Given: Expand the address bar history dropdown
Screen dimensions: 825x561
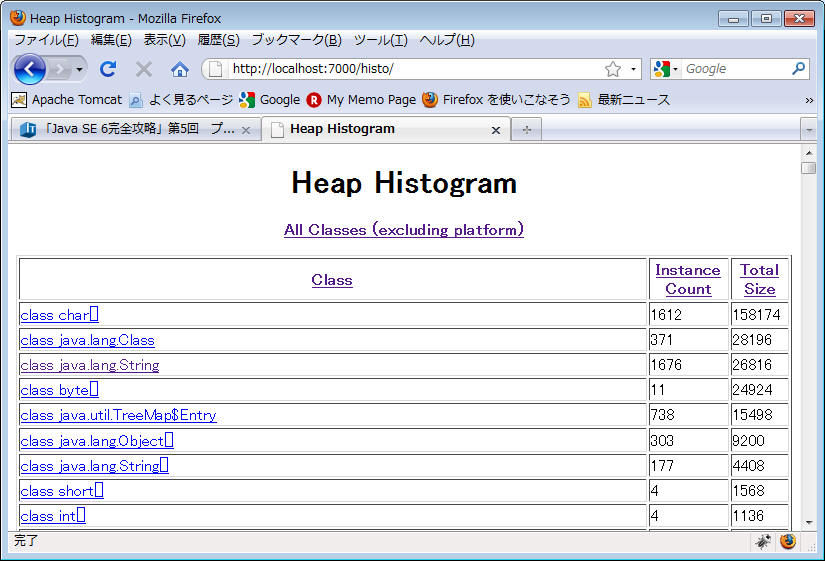Looking at the screenshot, I should (x=633, y=69).
